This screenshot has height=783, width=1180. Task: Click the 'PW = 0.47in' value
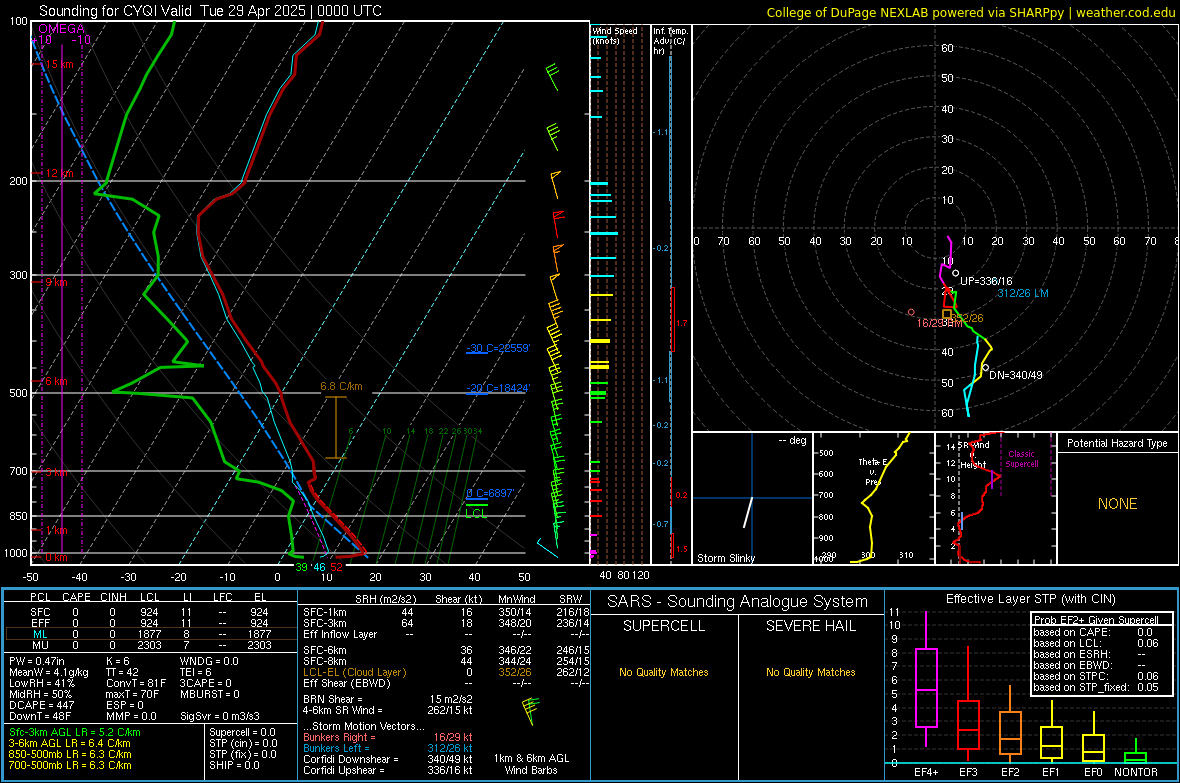pos(37,661)
